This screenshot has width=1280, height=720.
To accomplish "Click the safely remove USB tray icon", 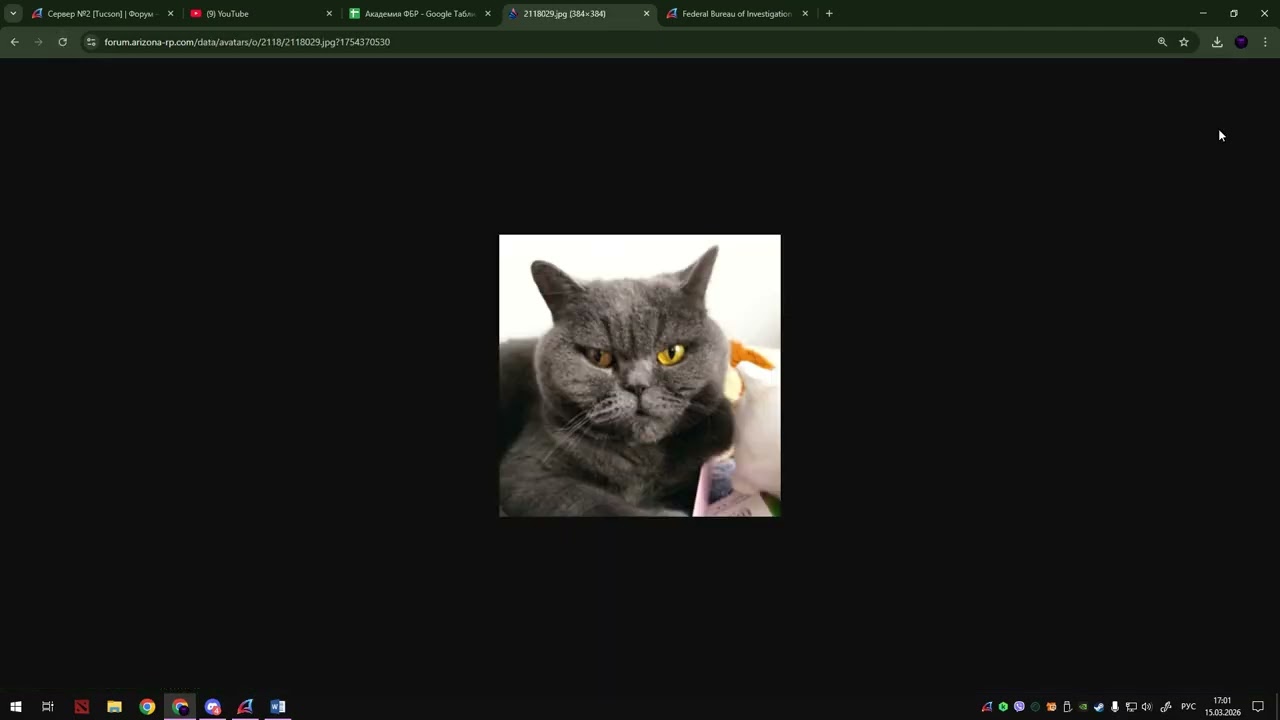I will pyautogui.click(x=1067, y=707).
